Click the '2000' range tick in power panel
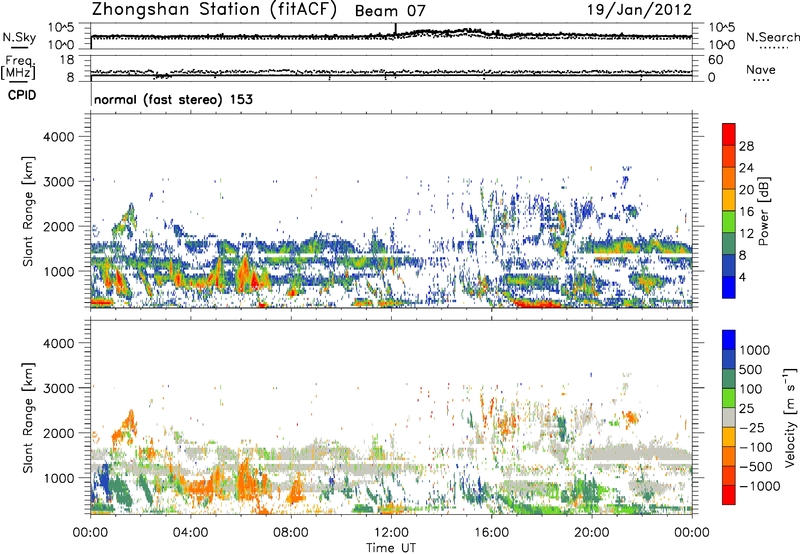This screenshot has width=800, height=554. pos(59,226)
